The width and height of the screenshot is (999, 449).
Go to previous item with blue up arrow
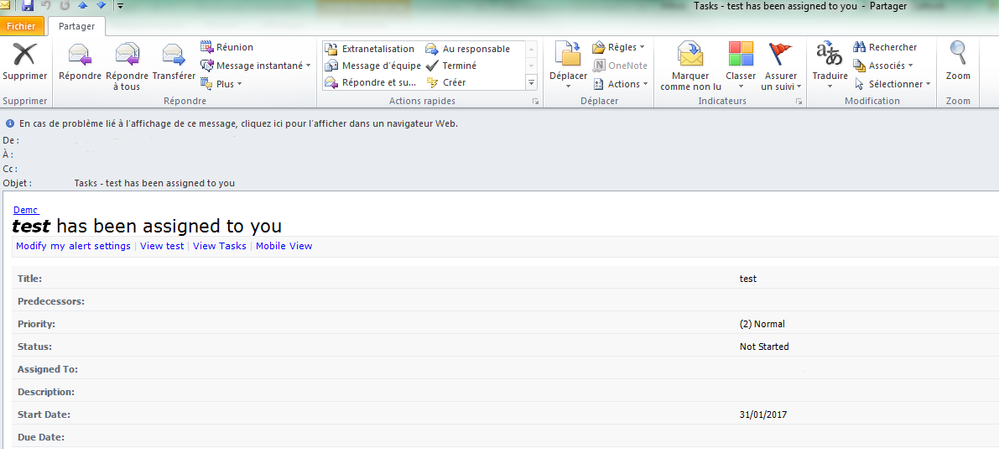click(x=83, y=6)
